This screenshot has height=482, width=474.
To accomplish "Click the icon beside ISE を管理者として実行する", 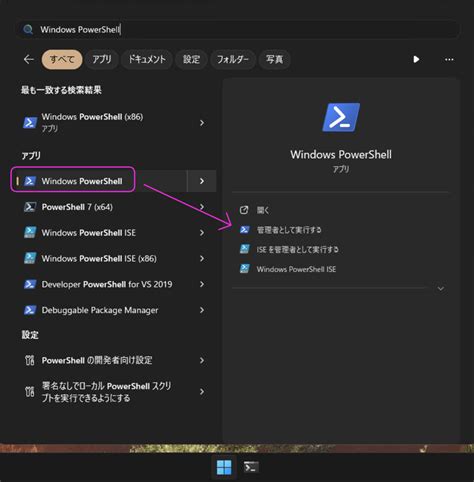I will coord(244,249).
